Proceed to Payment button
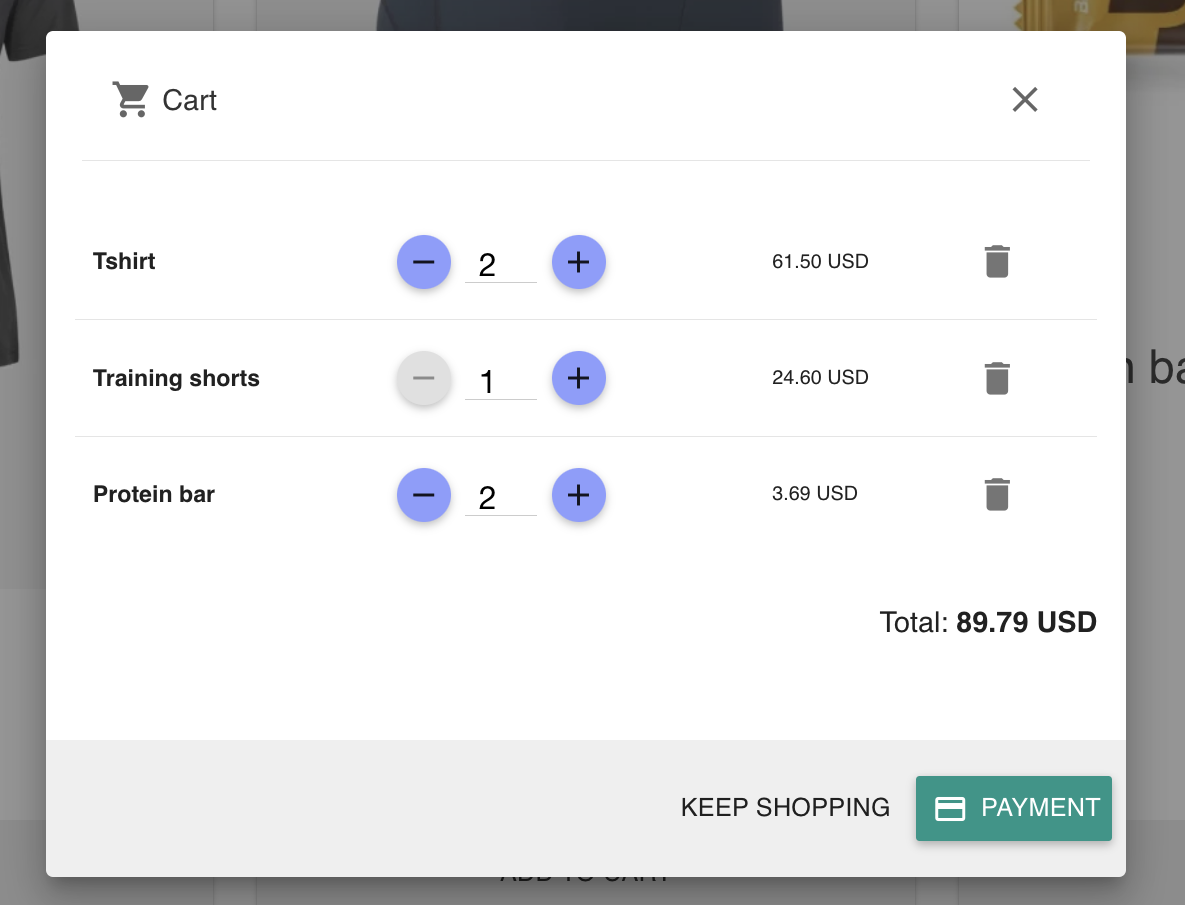Image resolution: width=1185 pixels, height=905 pixels. (x=1014, y=808)
